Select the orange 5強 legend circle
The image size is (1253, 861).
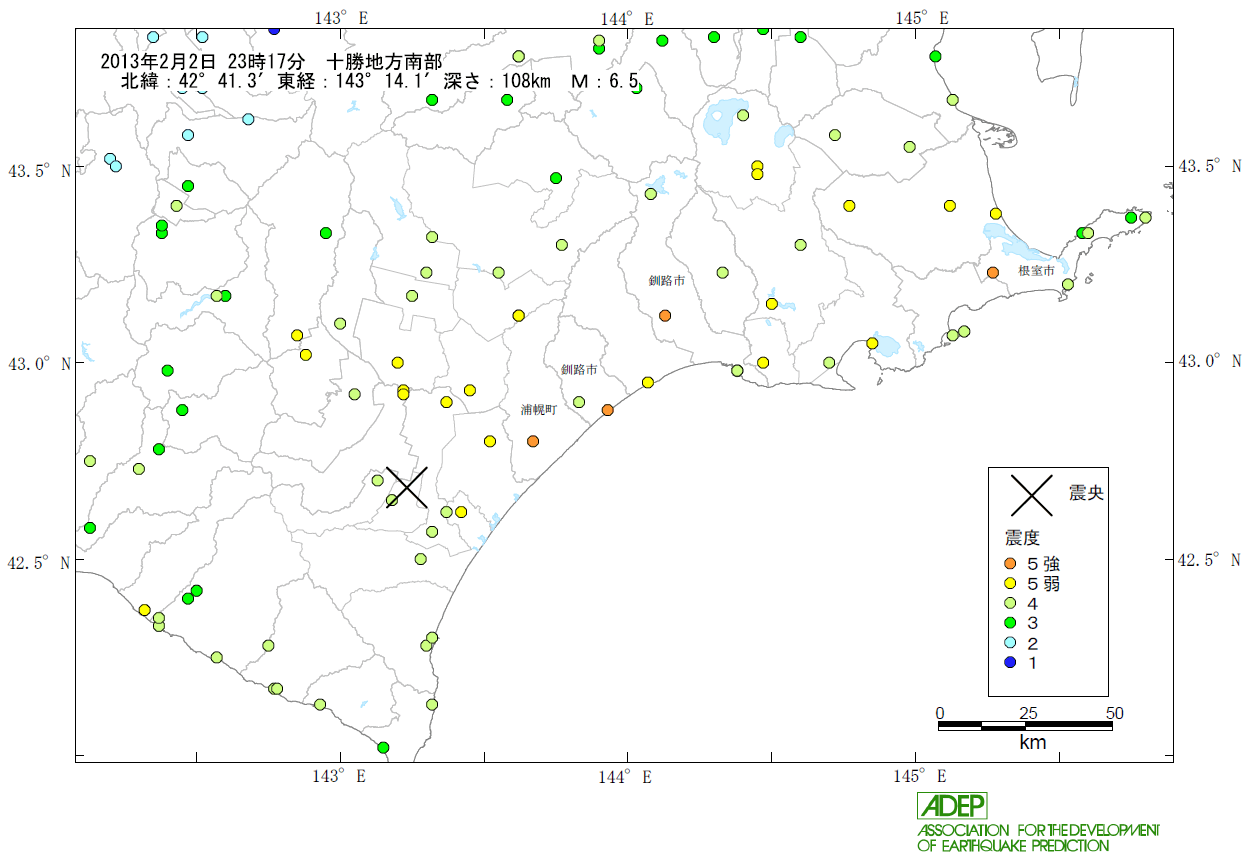(x=1009, y=563)
